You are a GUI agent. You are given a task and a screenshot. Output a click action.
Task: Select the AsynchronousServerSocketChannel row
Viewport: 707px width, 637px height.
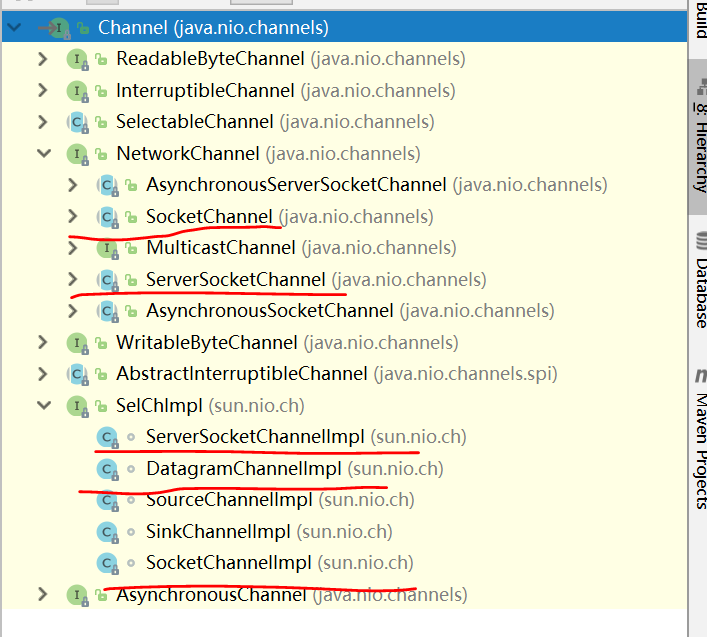(344, 185)
